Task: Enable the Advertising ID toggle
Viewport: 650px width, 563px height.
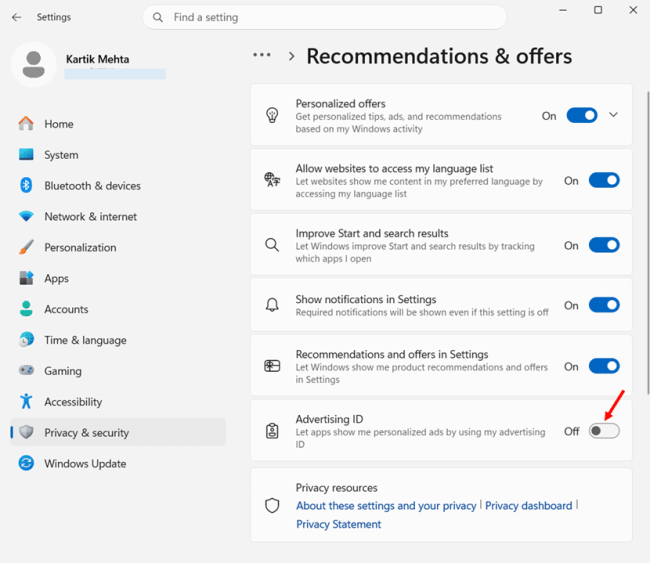Action: pos(604,431)
